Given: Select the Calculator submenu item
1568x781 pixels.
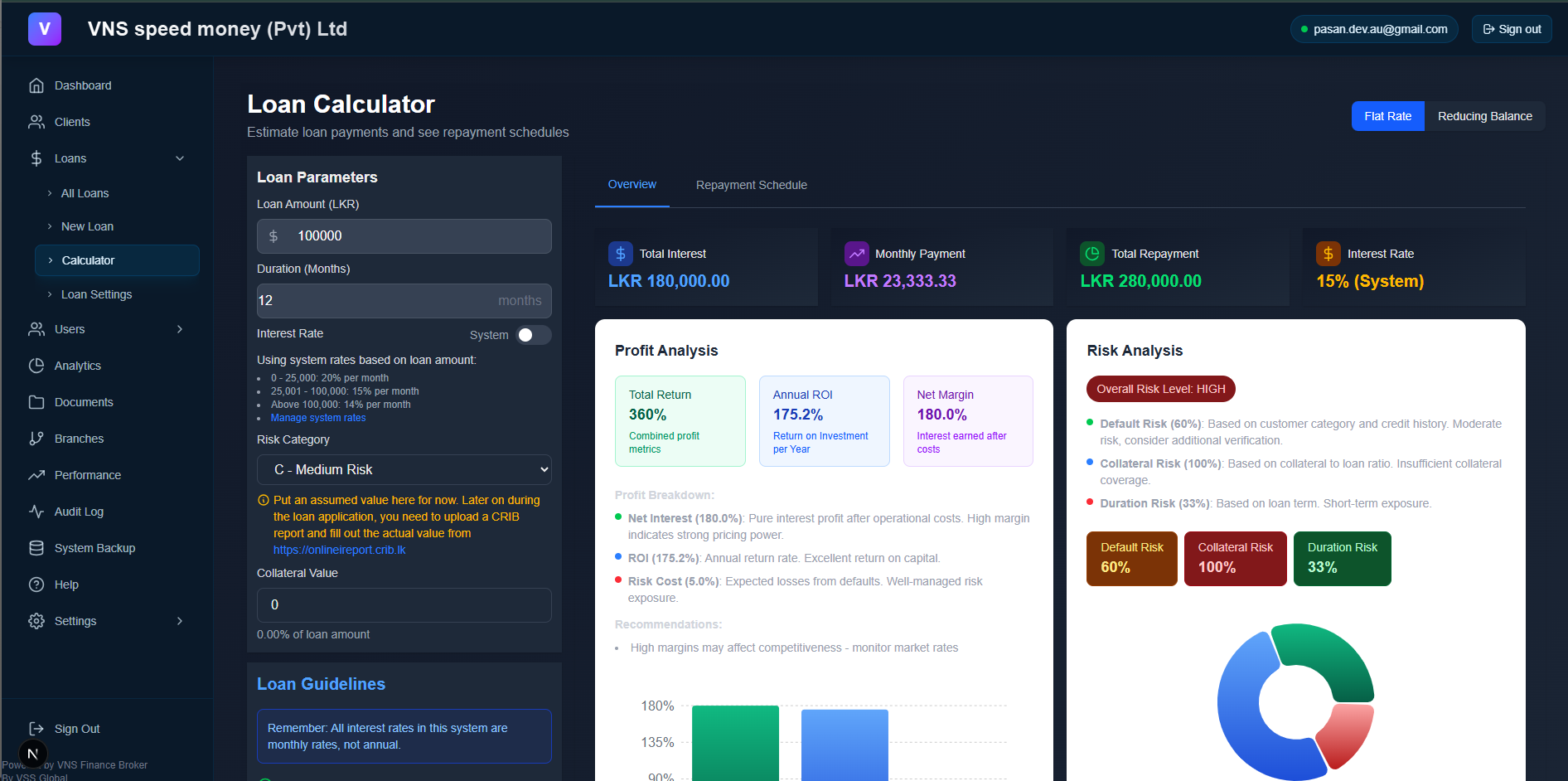Looking at the screenshot, I should tap(117, 260).
